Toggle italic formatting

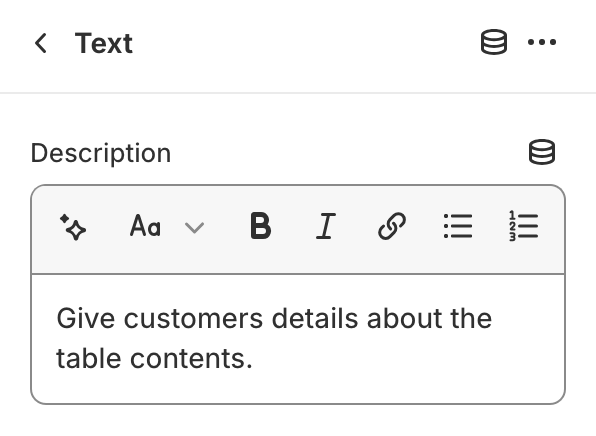(x=326, y=226)
